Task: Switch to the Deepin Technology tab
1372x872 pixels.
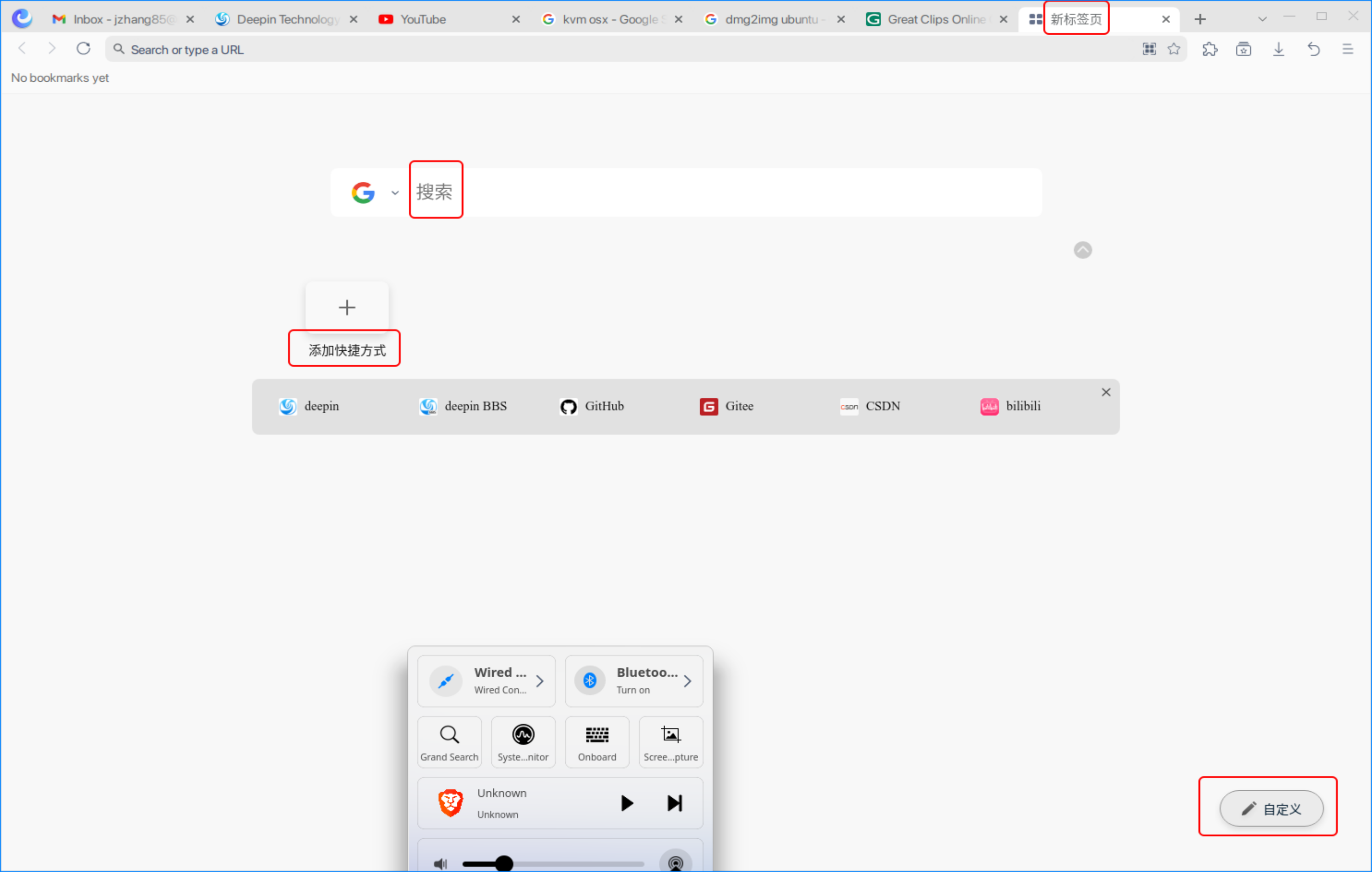Action: point(287,19)
